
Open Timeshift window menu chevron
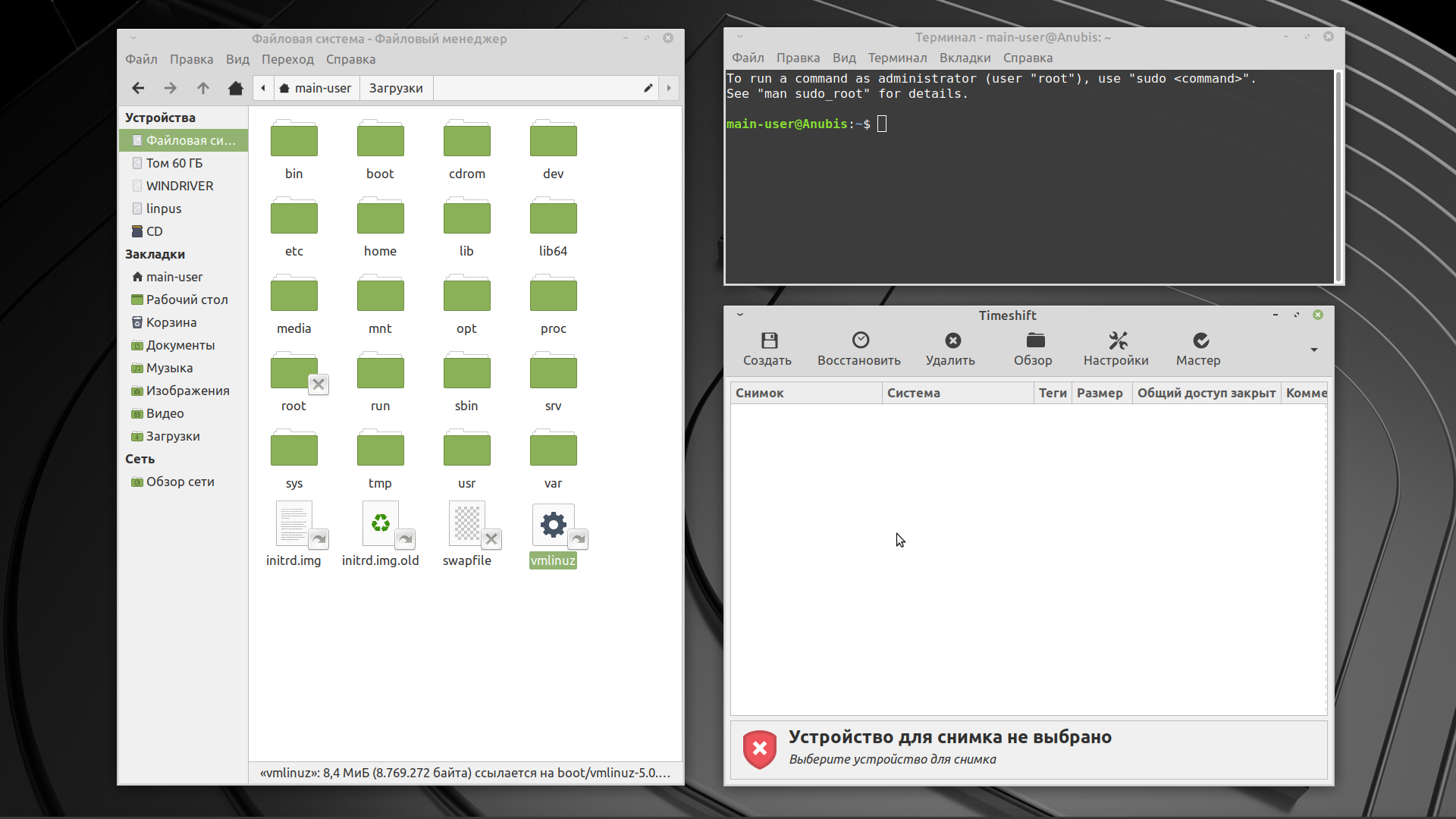(x=740, y=315)
